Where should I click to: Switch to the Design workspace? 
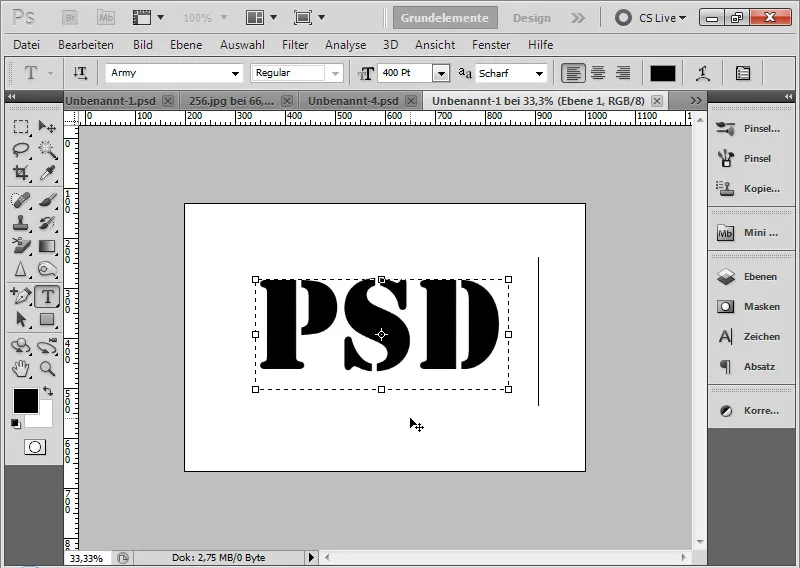point(532,18)
